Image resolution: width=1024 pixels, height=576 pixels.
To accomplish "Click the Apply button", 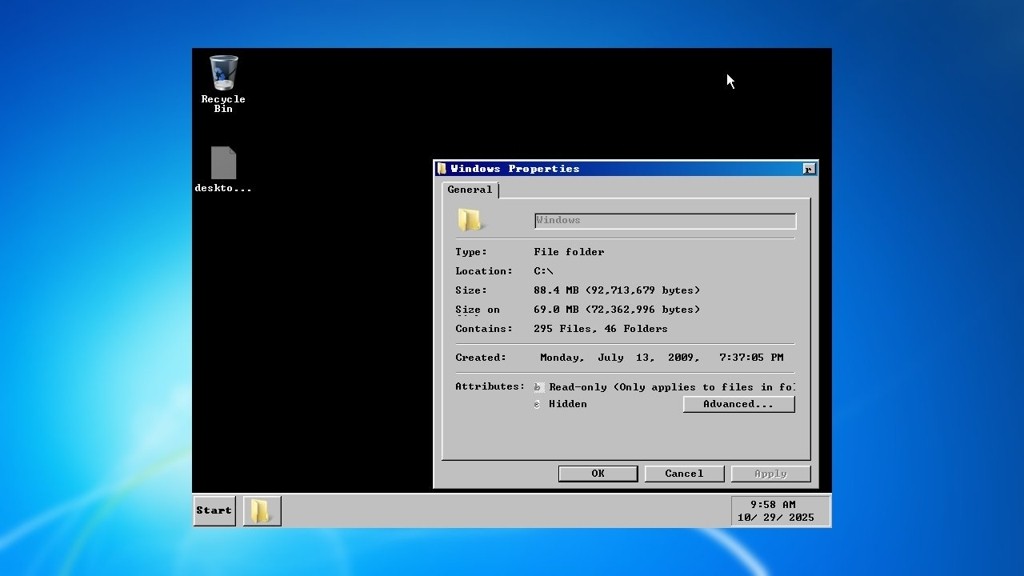I will [770, 474].
